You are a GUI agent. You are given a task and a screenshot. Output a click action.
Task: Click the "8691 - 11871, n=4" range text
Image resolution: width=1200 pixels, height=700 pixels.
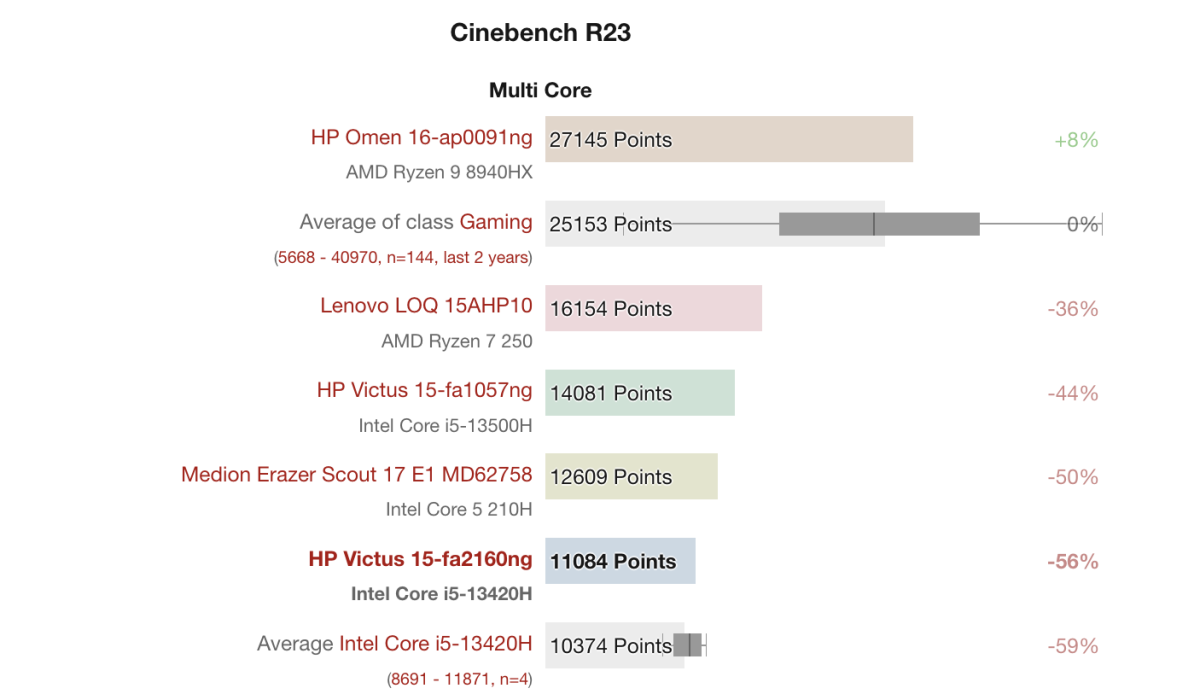click(x=459, y=680)
